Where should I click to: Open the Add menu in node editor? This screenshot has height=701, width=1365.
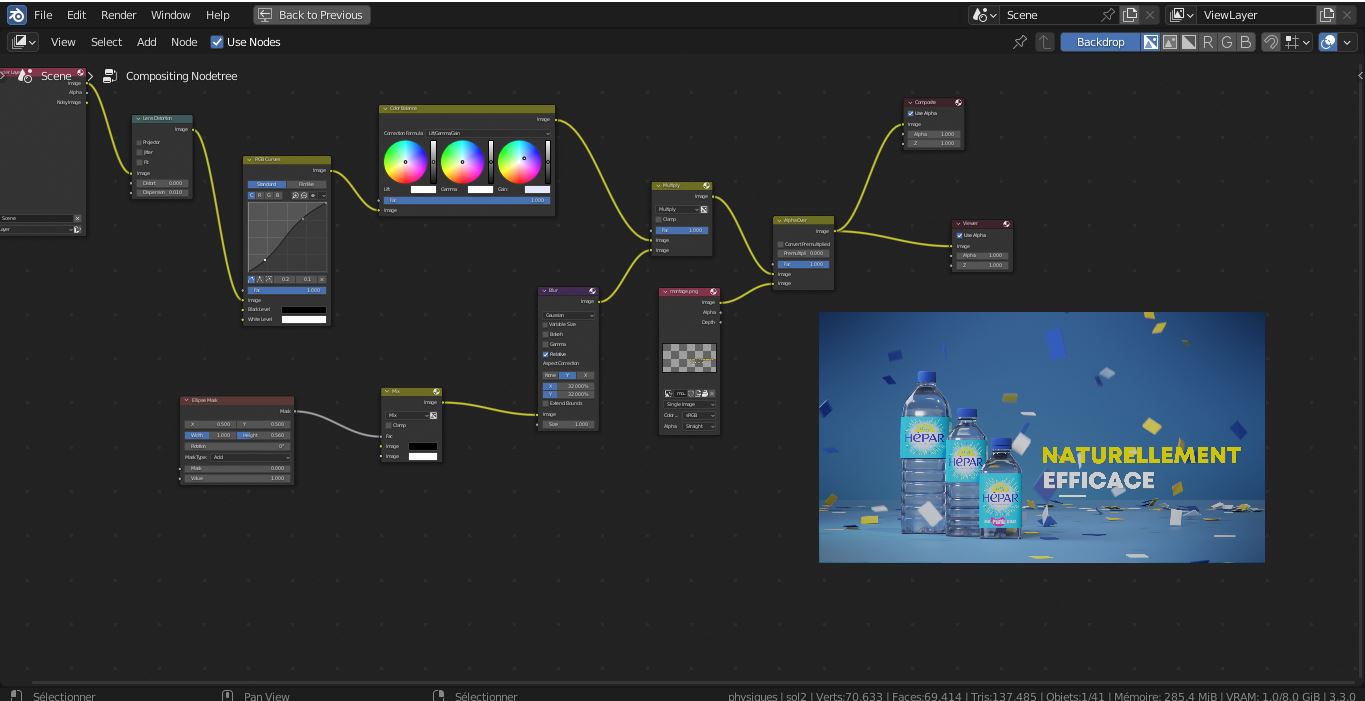click(146, 42)
